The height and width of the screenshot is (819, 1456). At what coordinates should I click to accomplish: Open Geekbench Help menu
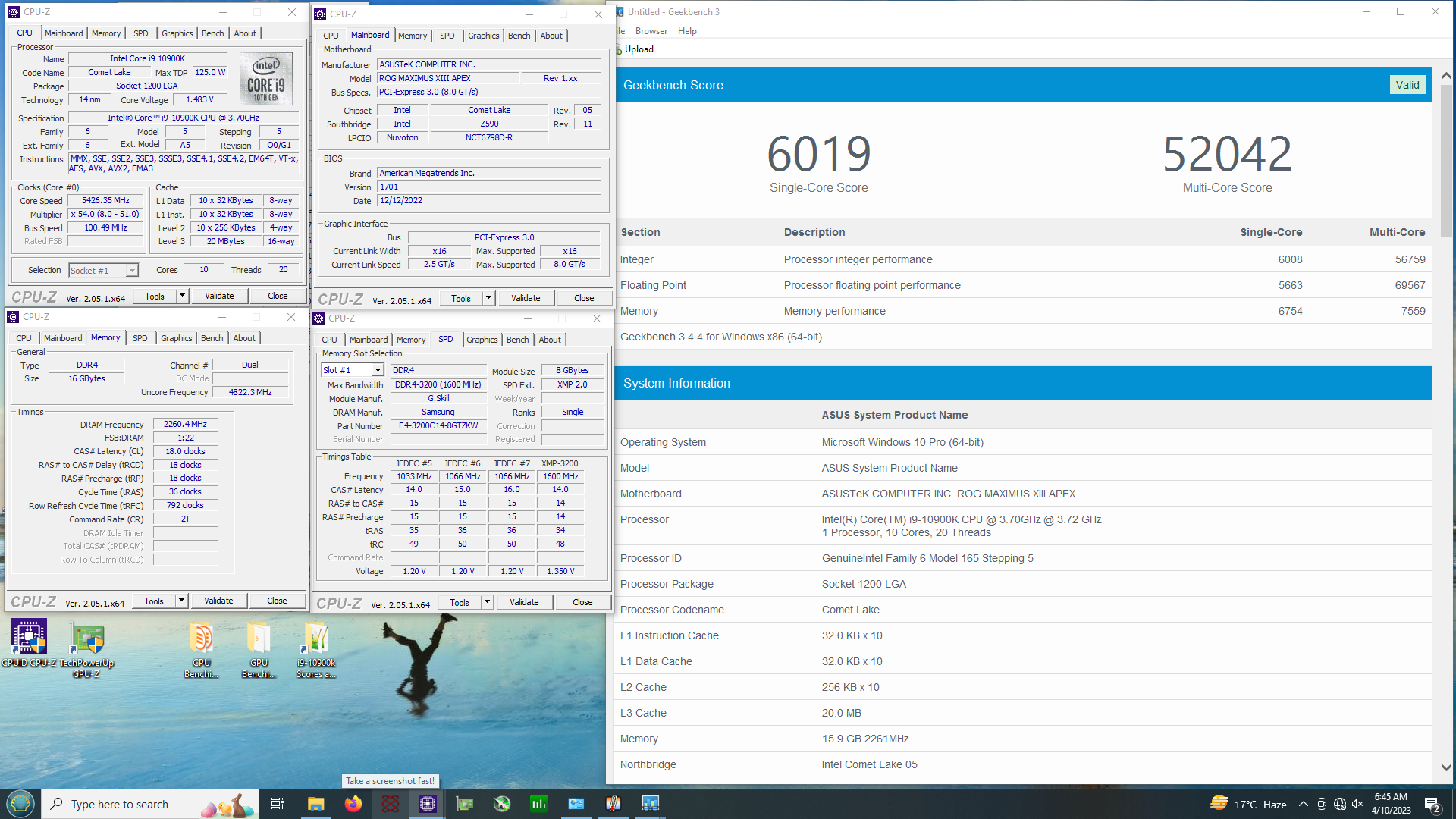(x=687, y=31)
